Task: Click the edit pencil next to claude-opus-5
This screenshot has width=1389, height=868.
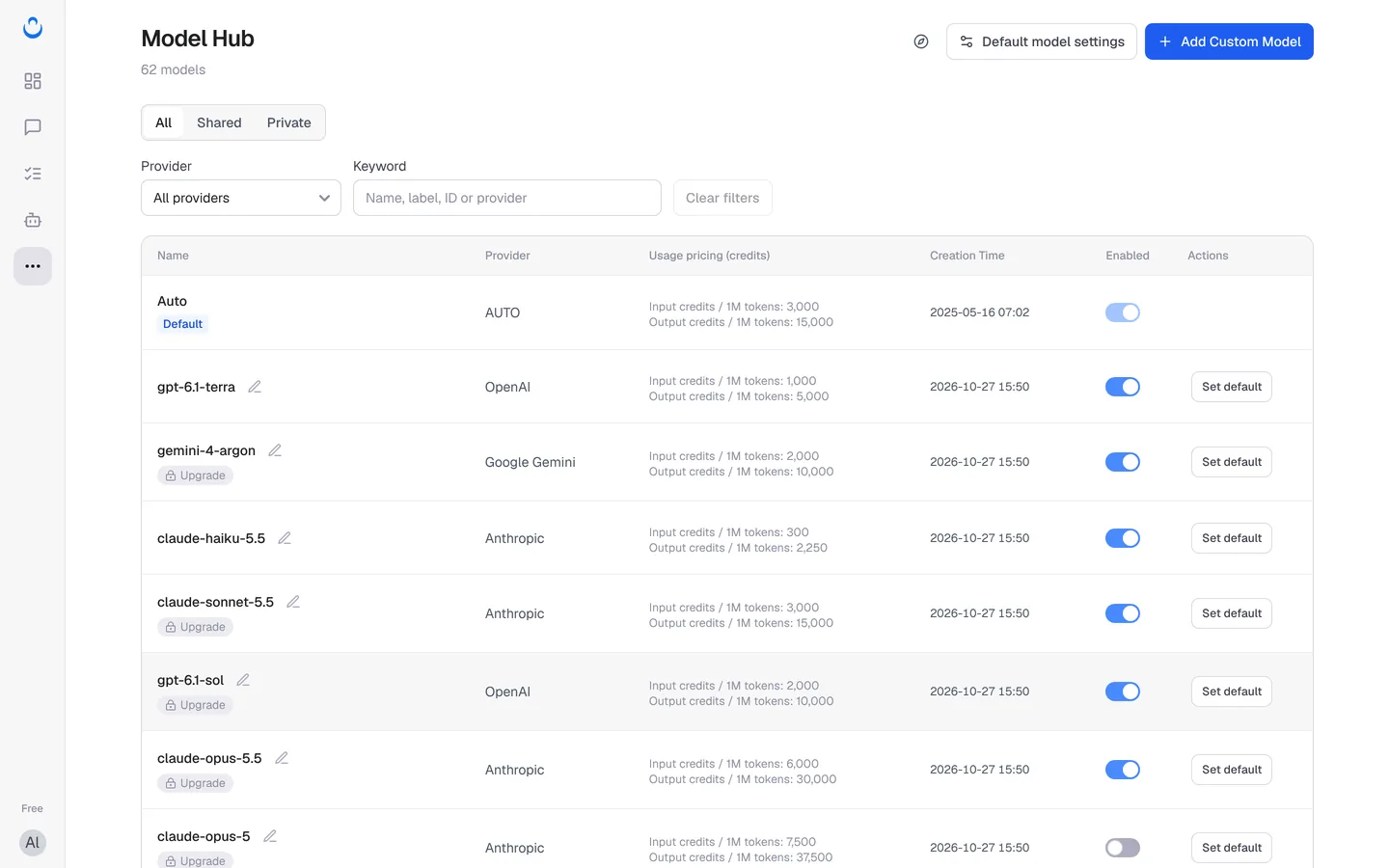Action: pyautogui.click(x=270, y=836)
